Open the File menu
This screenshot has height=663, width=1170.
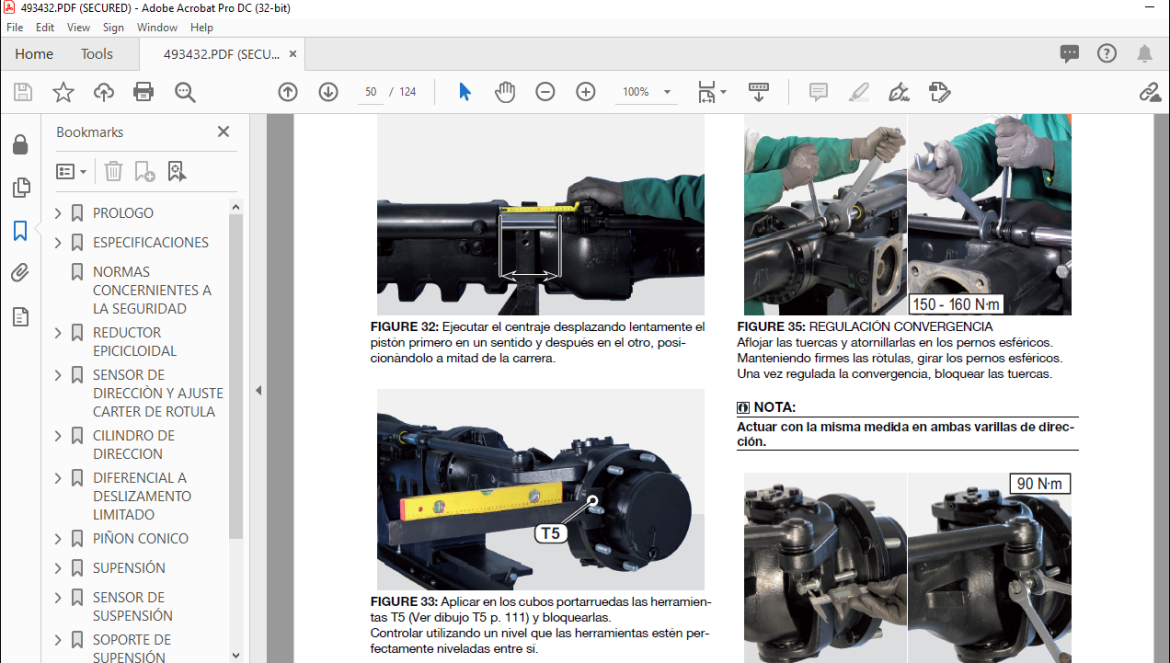[x=14, y=27]
